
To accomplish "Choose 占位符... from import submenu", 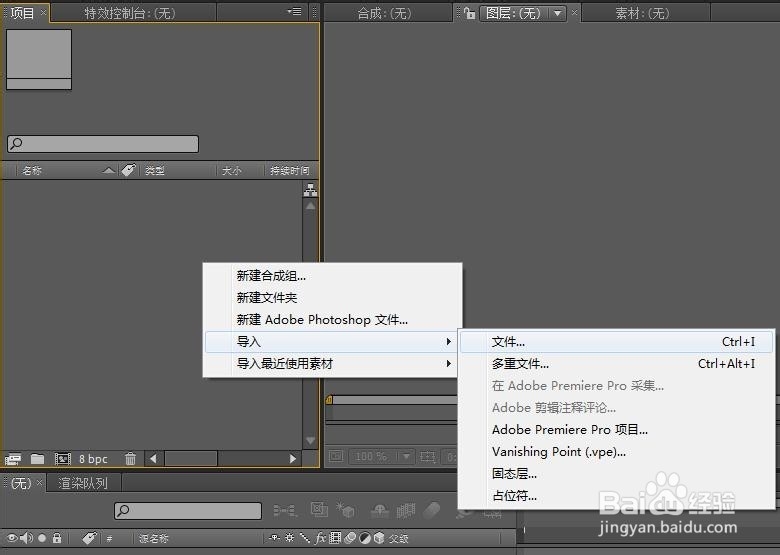I will click(x=616, y=495).
